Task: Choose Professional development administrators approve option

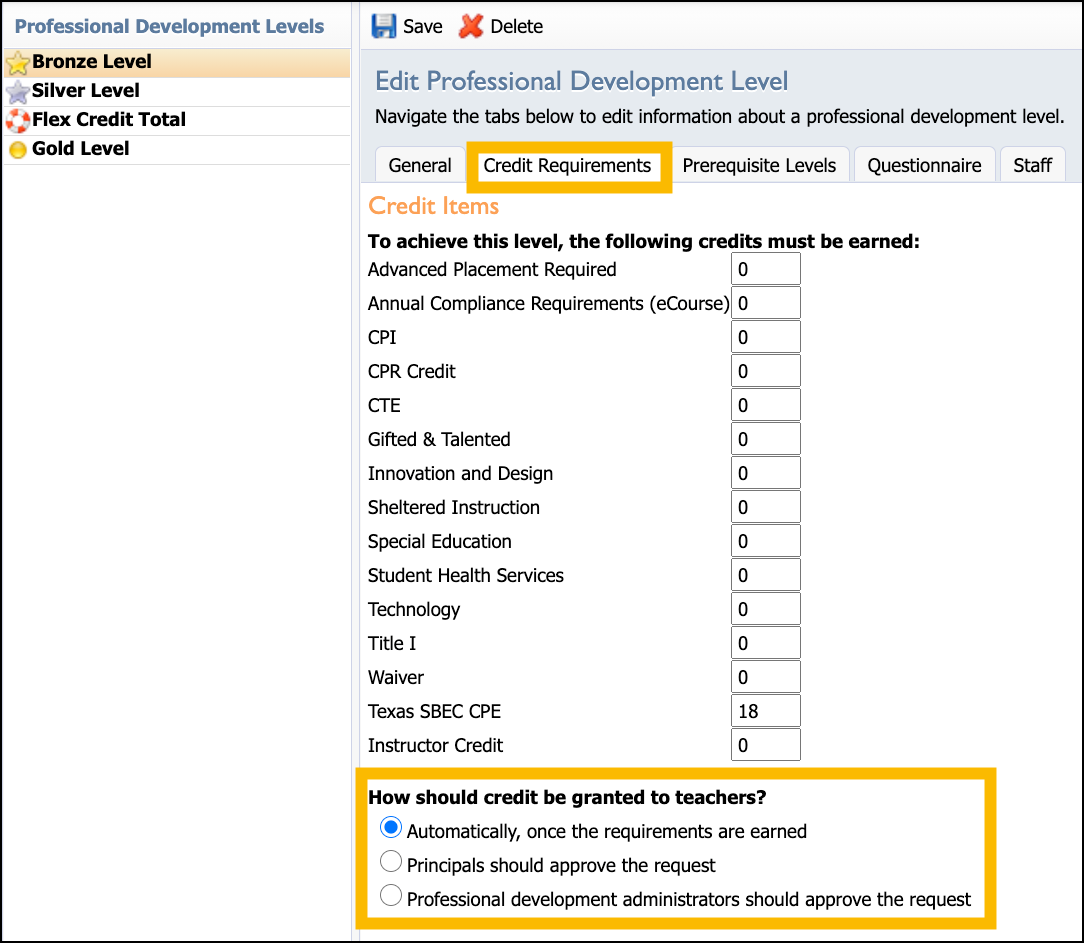Action: pos(391,895)
